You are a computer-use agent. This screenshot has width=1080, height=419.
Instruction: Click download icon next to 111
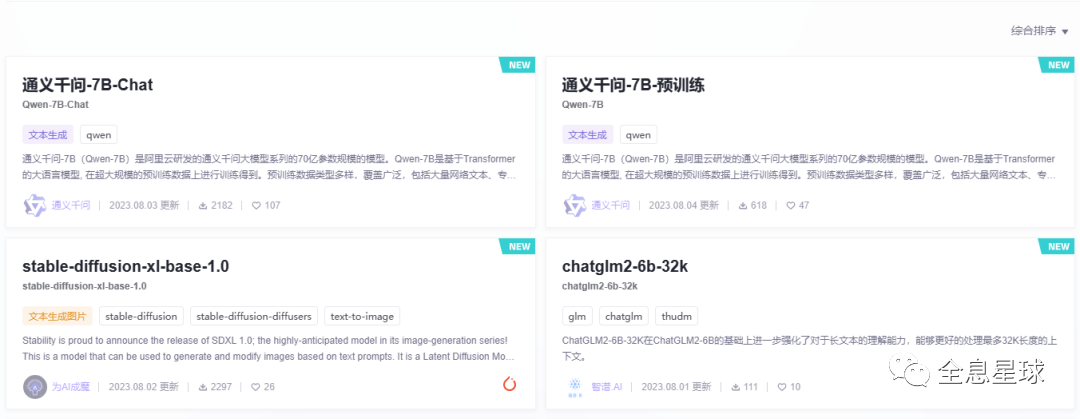(x=736, y=387)
